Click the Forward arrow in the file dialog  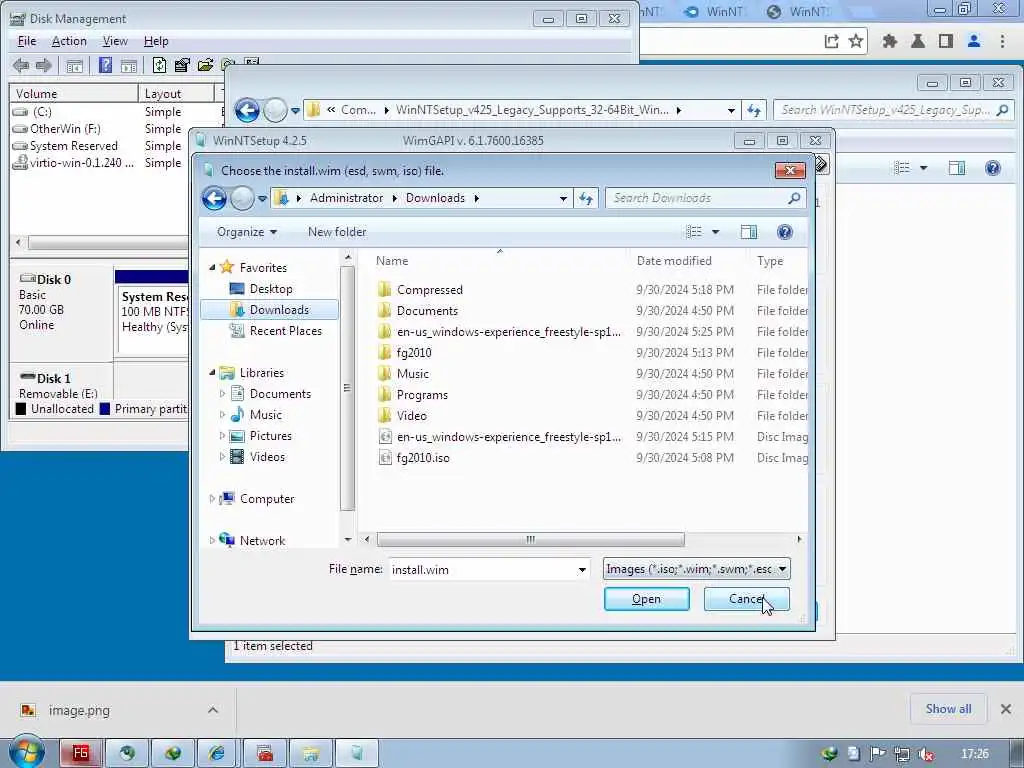(242, 199)
